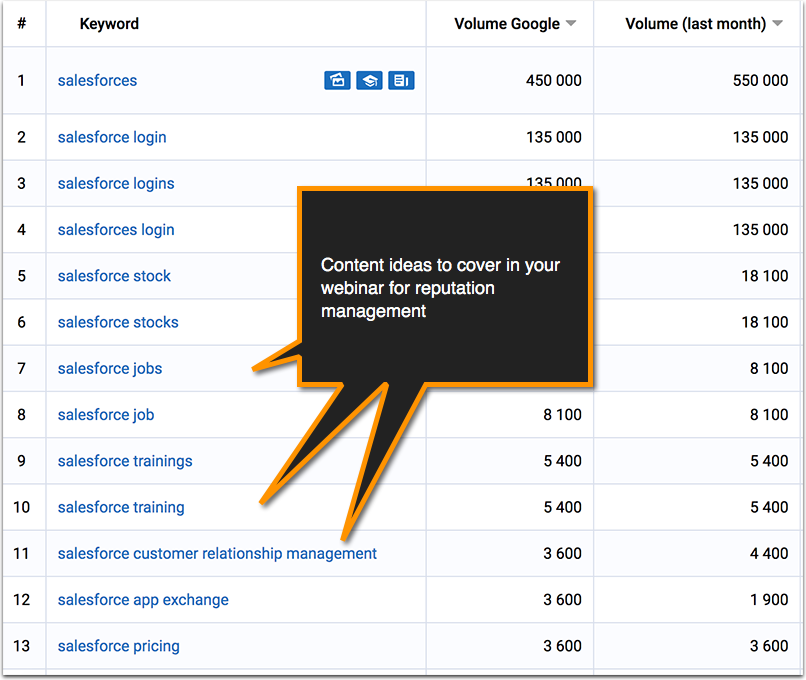
Task: Select Volume Google value for salesforce login
Action: tap(554, 137)
